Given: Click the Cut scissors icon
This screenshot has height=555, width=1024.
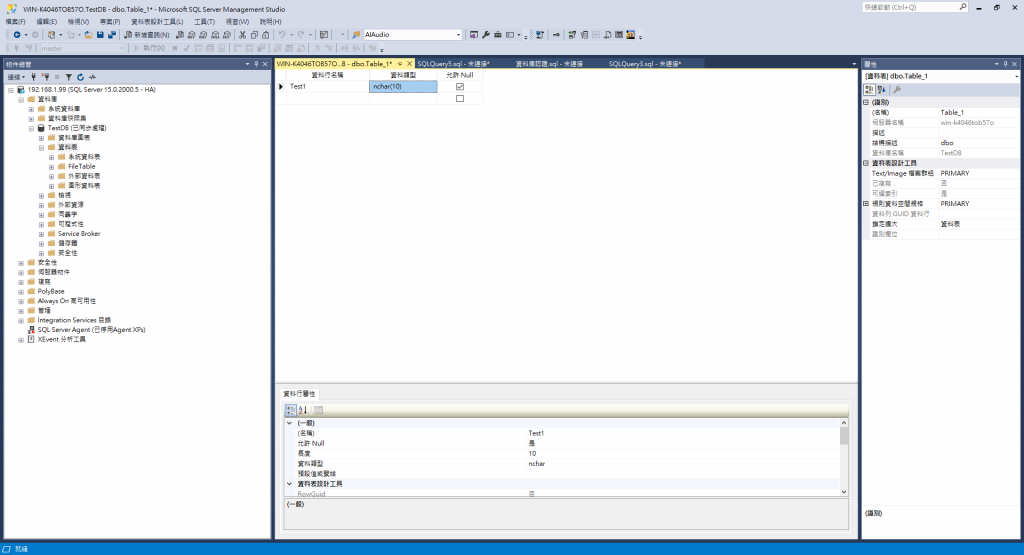Looking at the screenshot, I should [x=242, y=35].
